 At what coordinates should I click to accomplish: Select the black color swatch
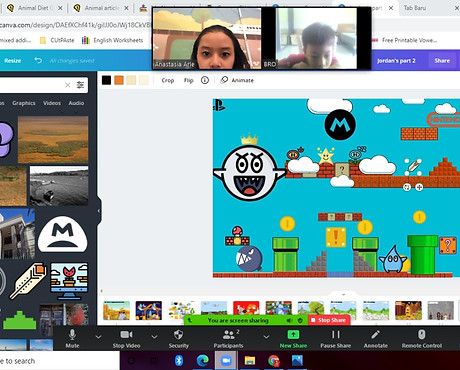click(x=106, y=80)
